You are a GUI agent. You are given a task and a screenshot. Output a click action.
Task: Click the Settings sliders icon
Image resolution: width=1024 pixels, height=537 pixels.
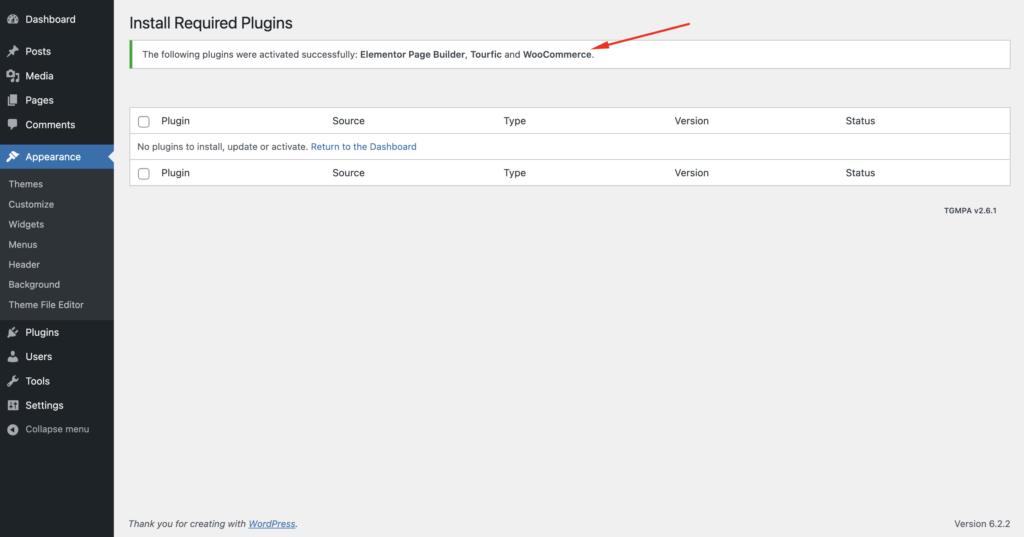12,405
